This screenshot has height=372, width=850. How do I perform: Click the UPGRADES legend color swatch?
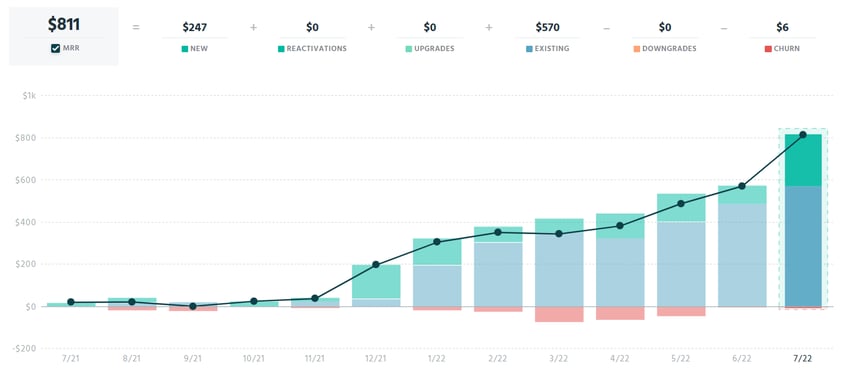(x=408, y=49)
